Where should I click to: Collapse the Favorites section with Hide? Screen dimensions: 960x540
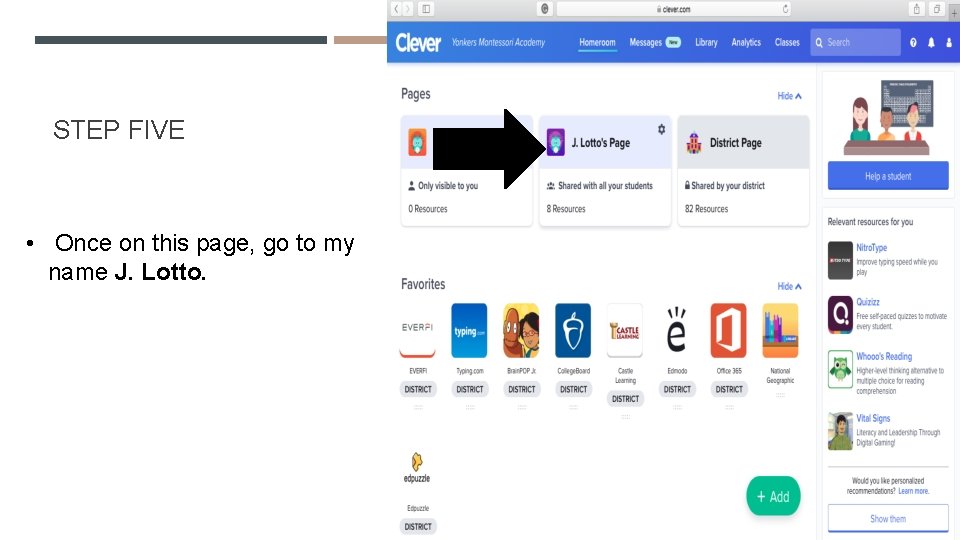pyautogui.click(x=789, y=287)
